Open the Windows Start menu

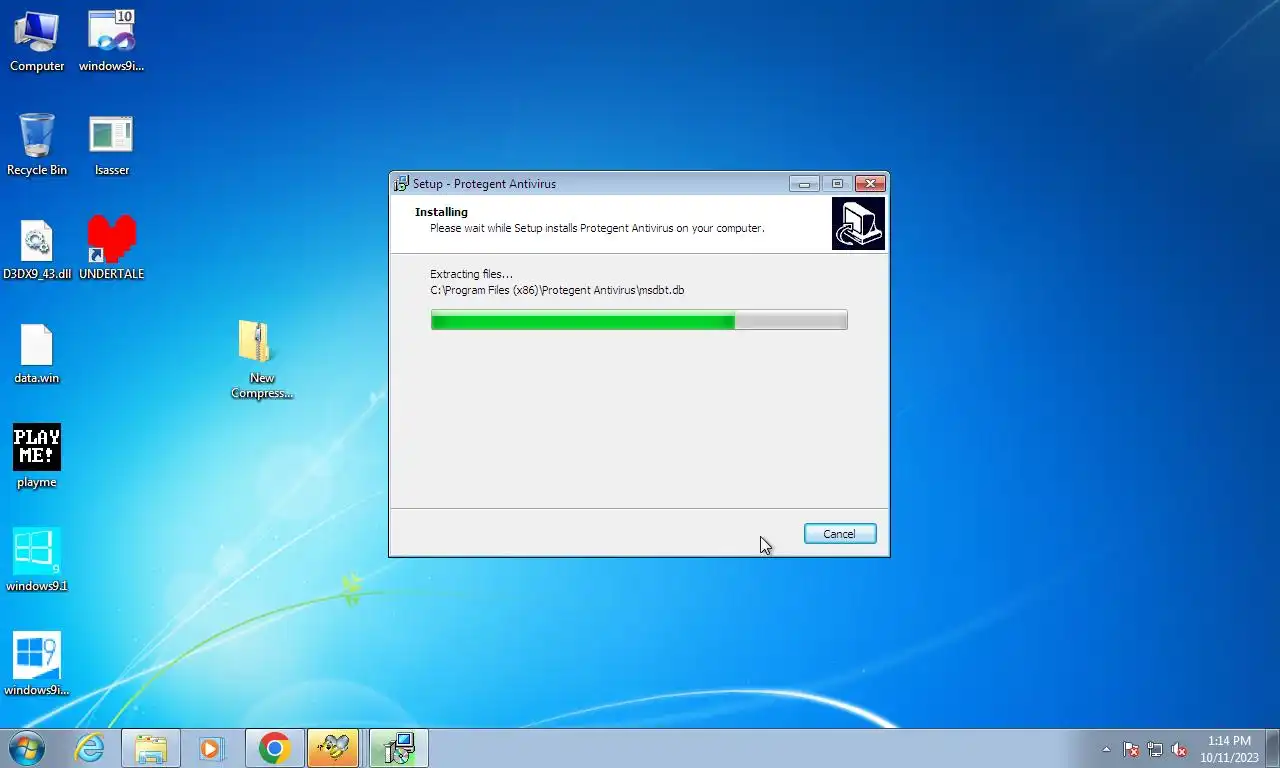[25, 748]
